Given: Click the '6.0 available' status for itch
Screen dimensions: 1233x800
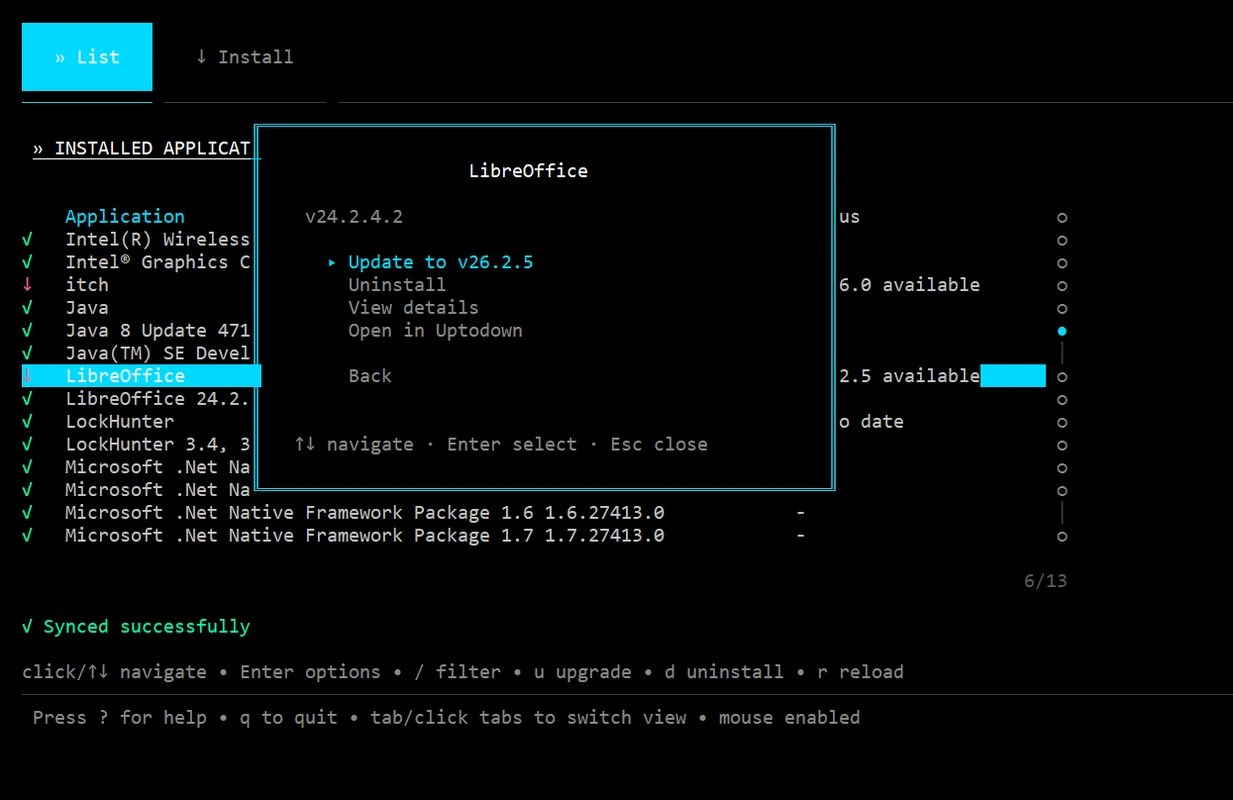Looking at the screenshot, I should coord(910,285).
